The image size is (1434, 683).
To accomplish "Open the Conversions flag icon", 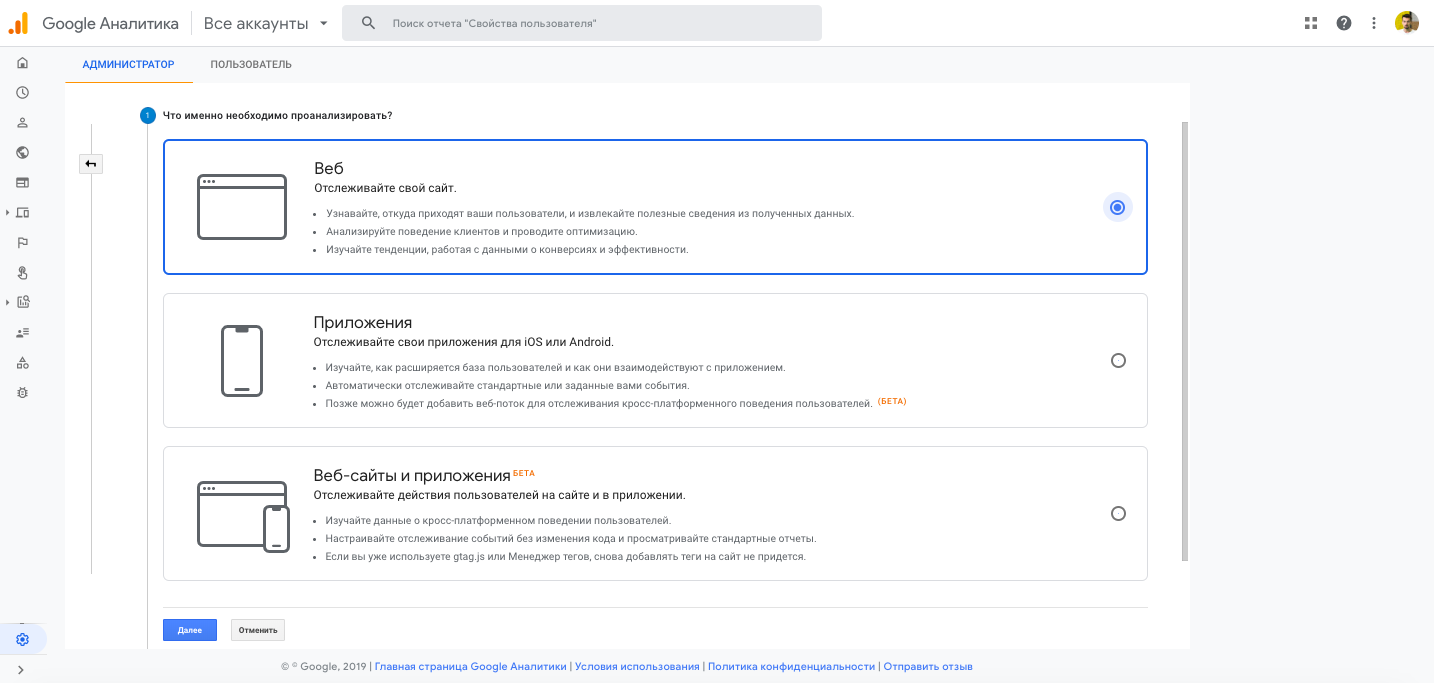I will tap(22, 242).
